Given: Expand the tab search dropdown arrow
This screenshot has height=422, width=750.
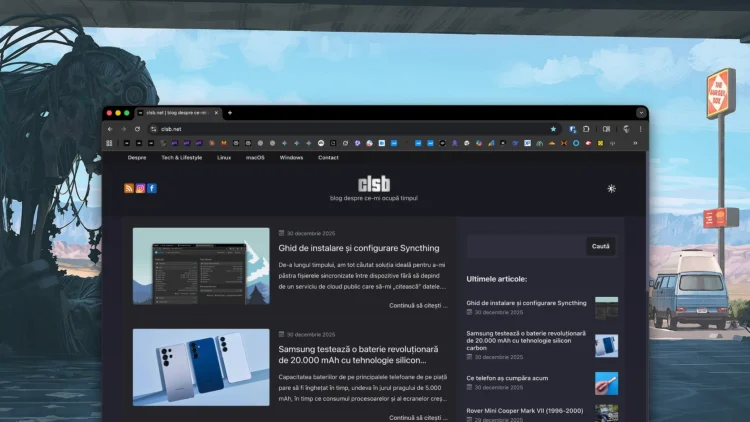Looking at the screenshot, I should tap(640, 113).
